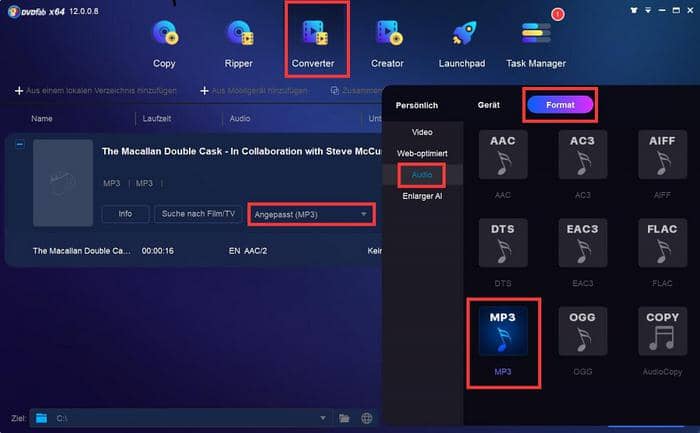
Task: Select the AAC audio format
Action: (x=503, y=164)
